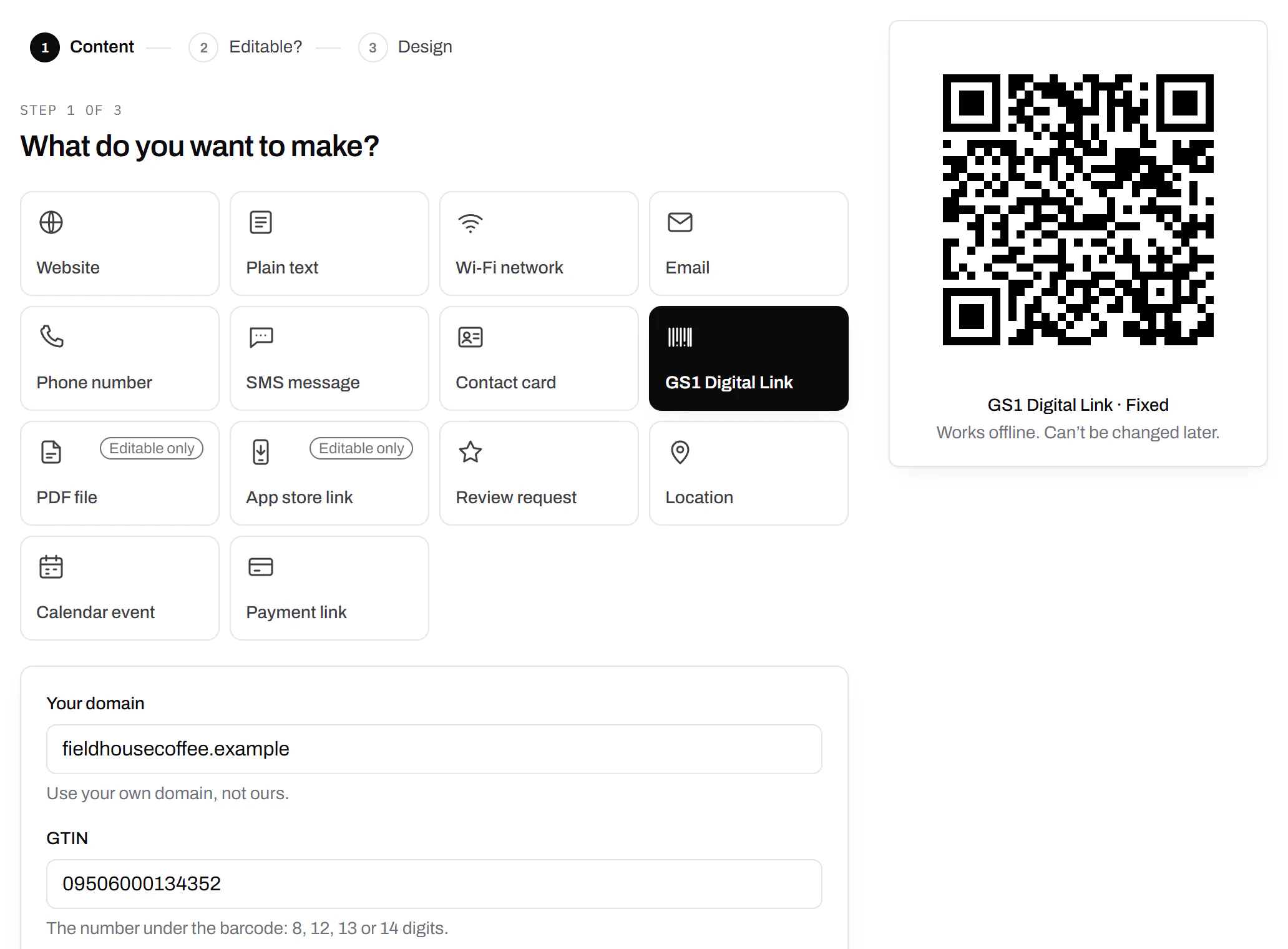Click the Payment link label
This screenshot has width=1288, height=949.
tap(296, 612)
